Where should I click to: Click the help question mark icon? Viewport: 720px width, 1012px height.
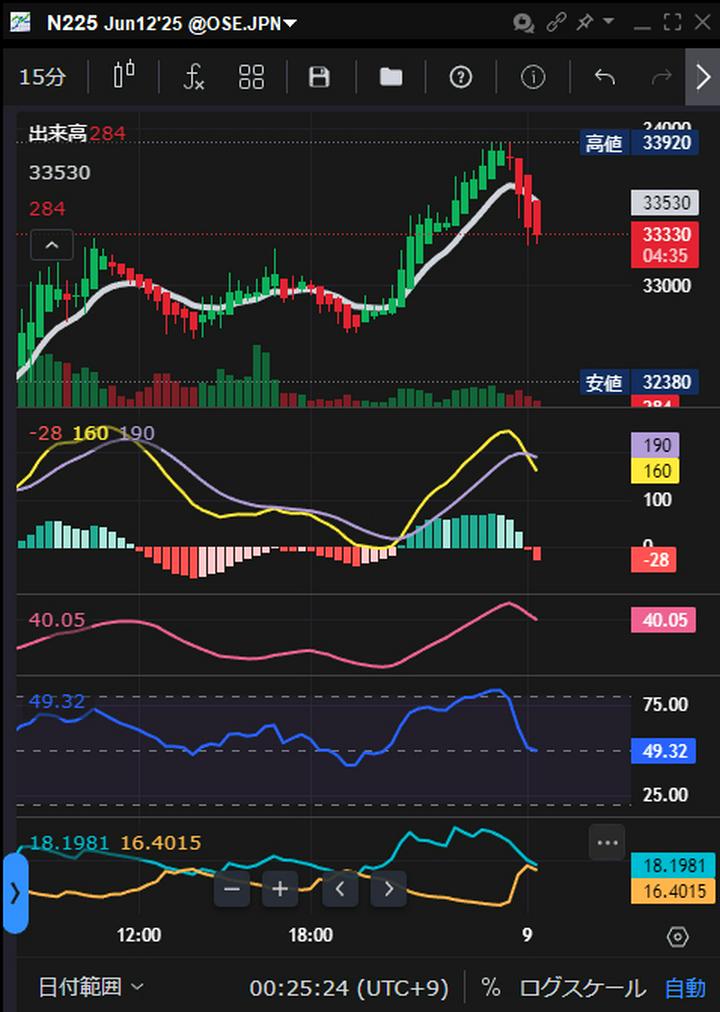[461, 77]
